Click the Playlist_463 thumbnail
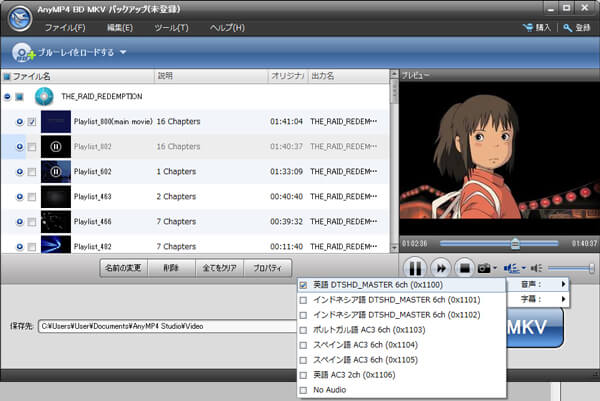The image size is (600, 401). [x=56, y=197]
